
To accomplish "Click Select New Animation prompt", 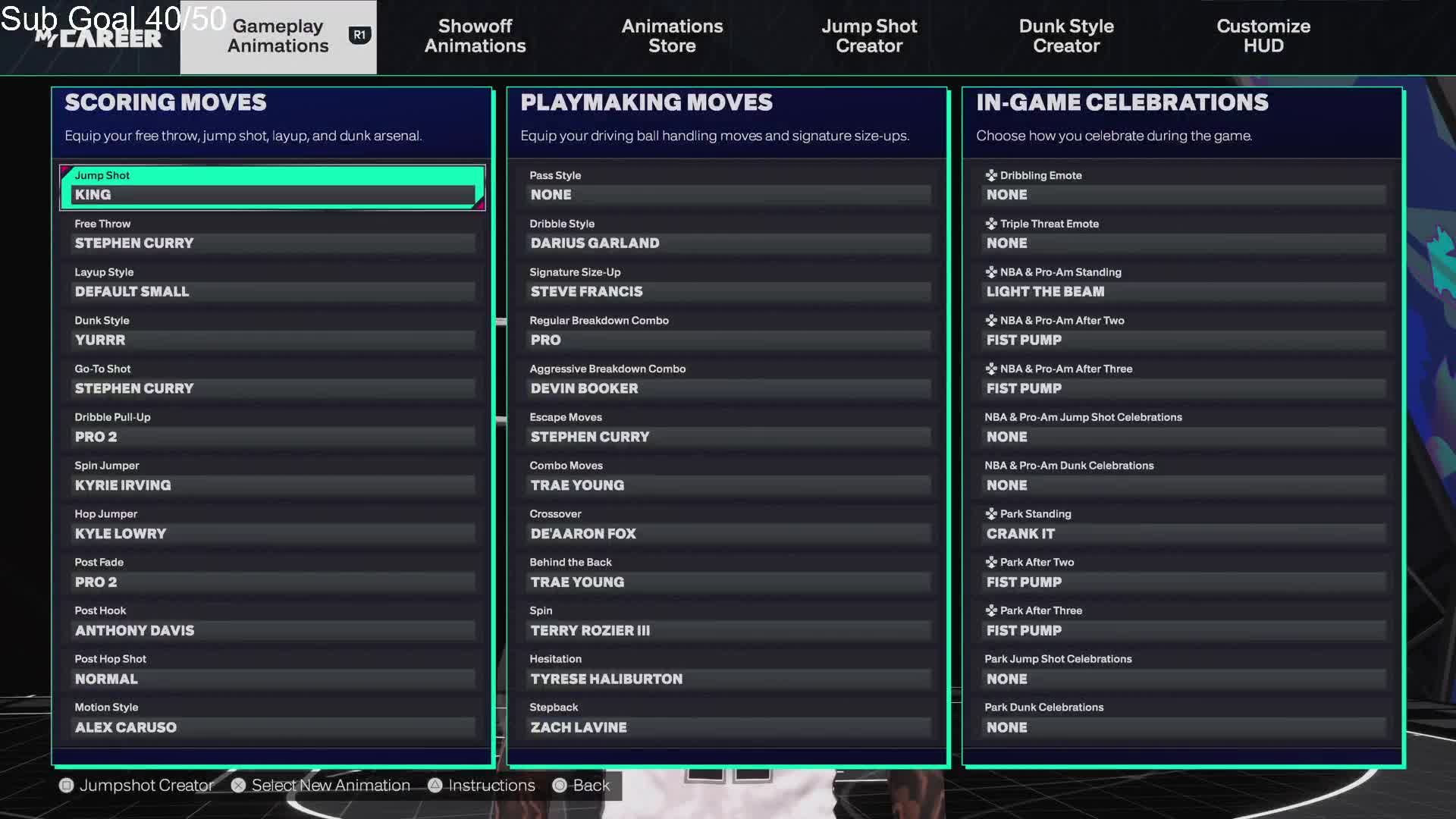I will (331, 786).
